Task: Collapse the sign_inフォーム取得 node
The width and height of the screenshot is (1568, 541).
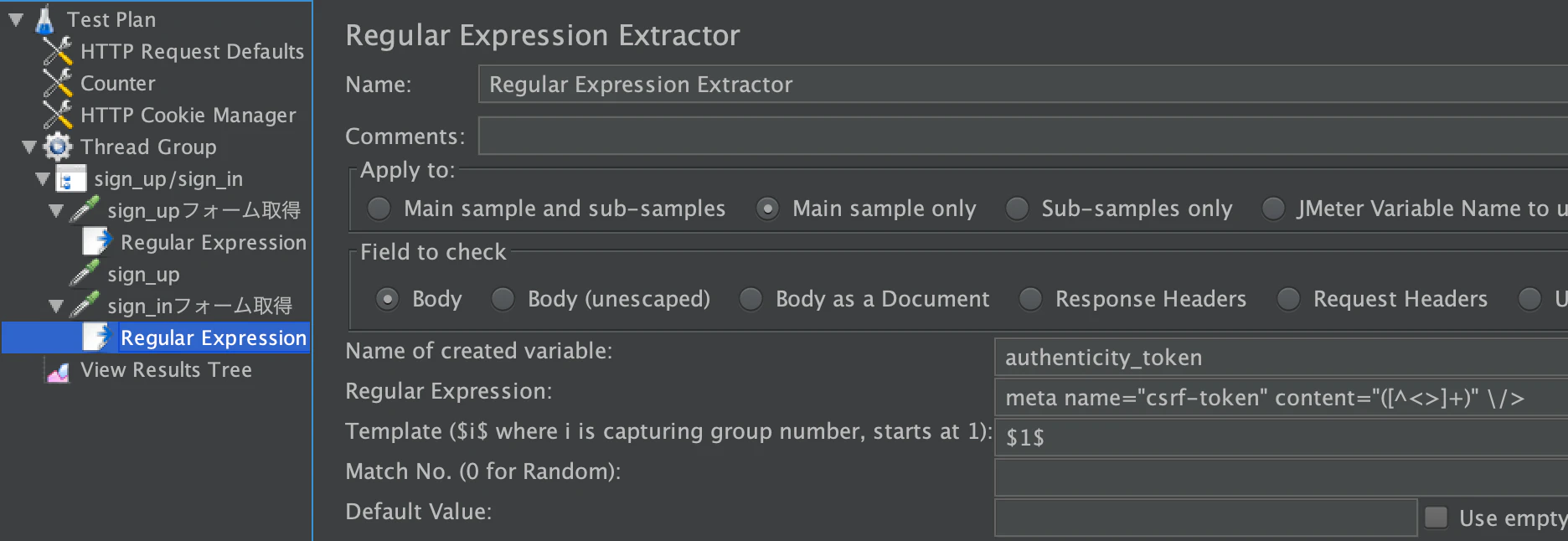Action: point(56,307)
